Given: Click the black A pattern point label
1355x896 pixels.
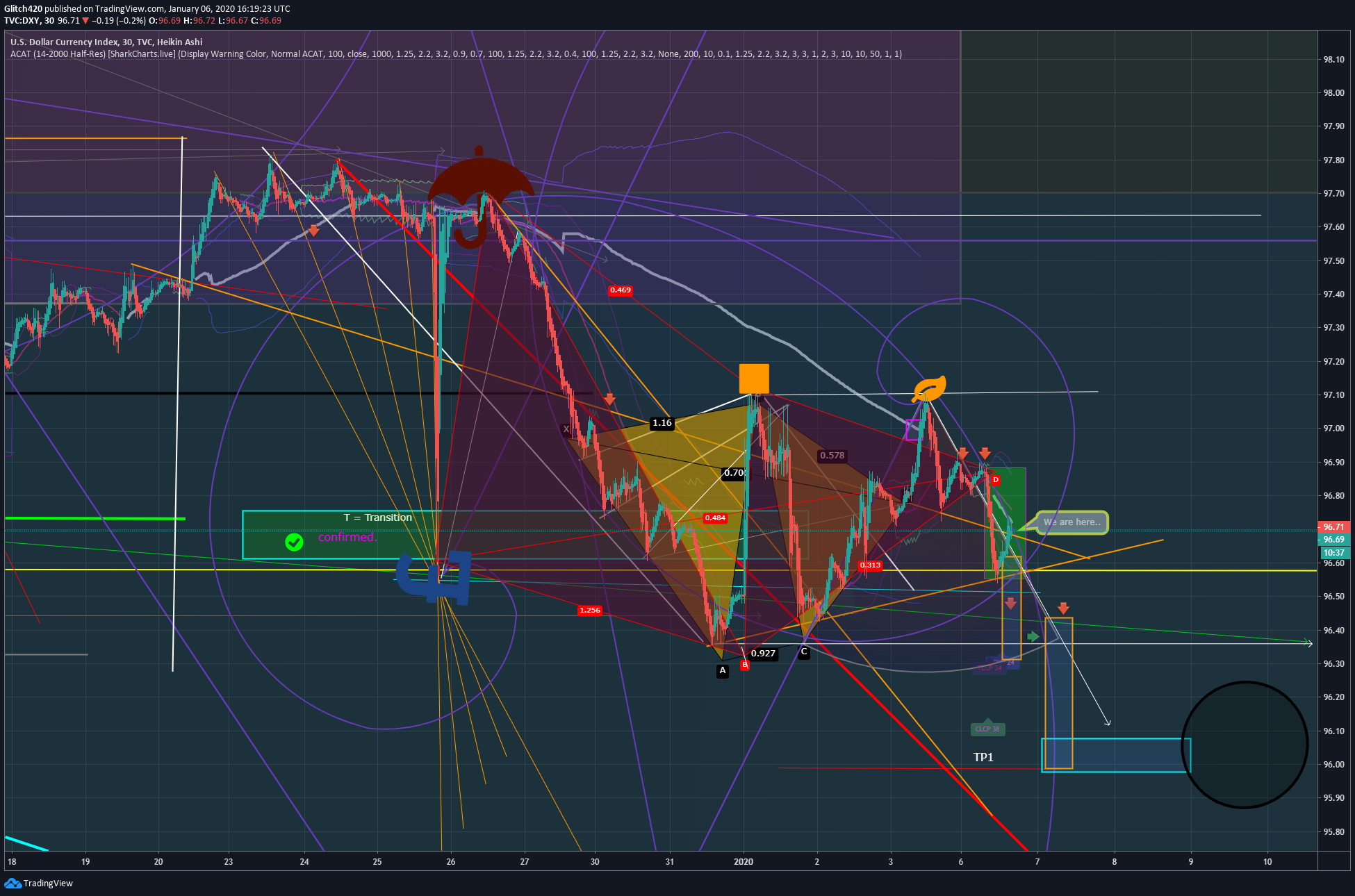Looking at the screenshot, I should (723, 670).
